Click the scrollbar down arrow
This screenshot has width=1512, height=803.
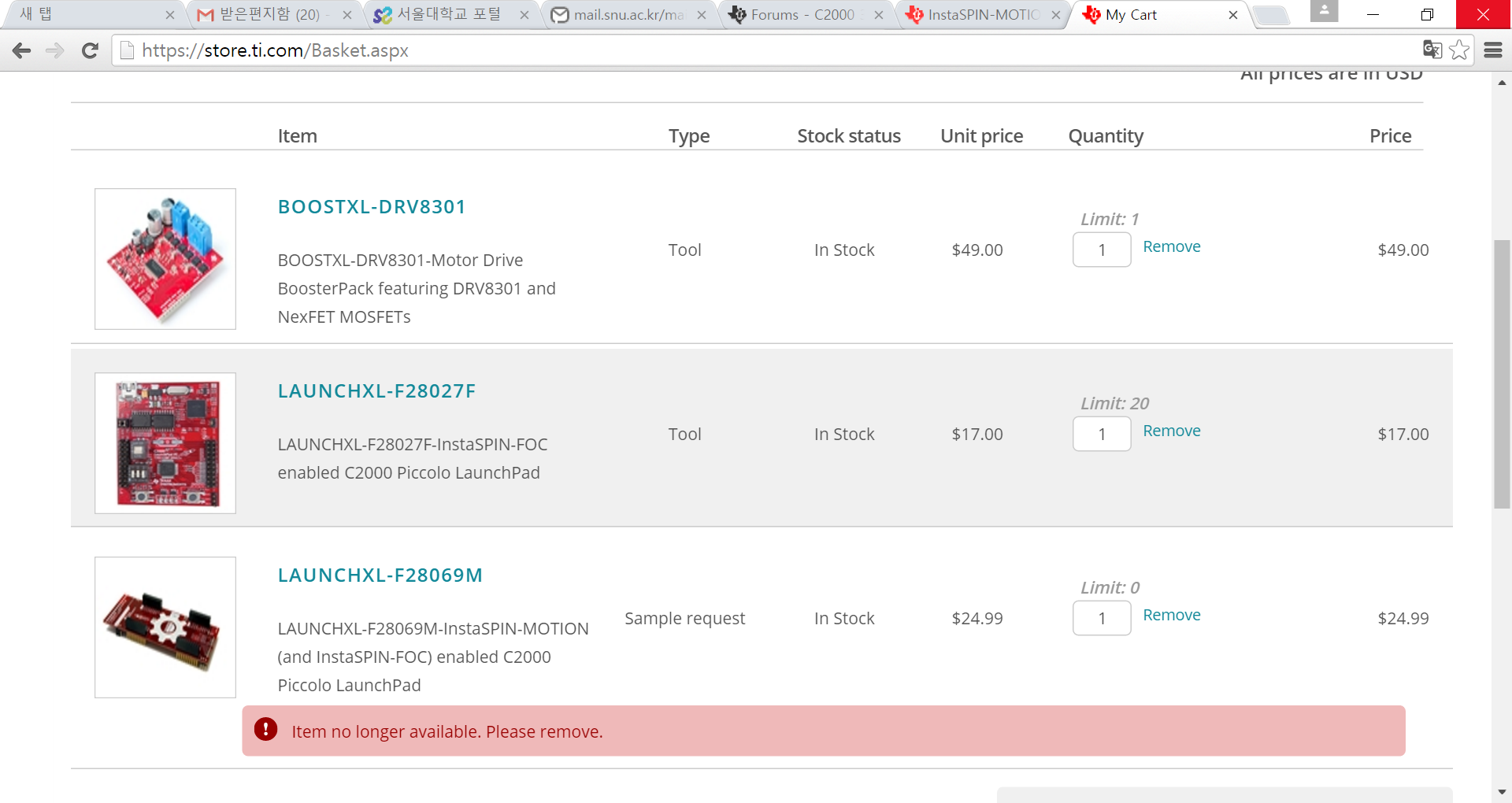[1503, 792]
